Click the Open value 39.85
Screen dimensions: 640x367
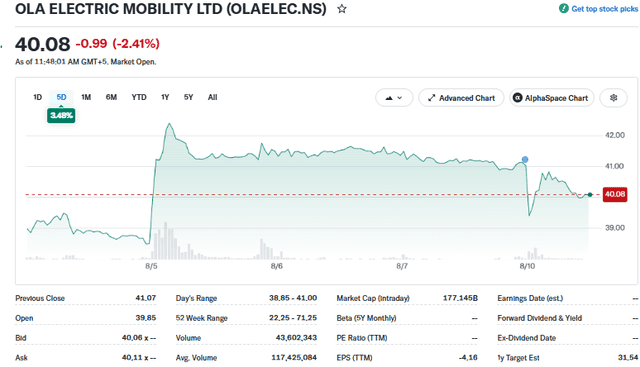point(146,318)
